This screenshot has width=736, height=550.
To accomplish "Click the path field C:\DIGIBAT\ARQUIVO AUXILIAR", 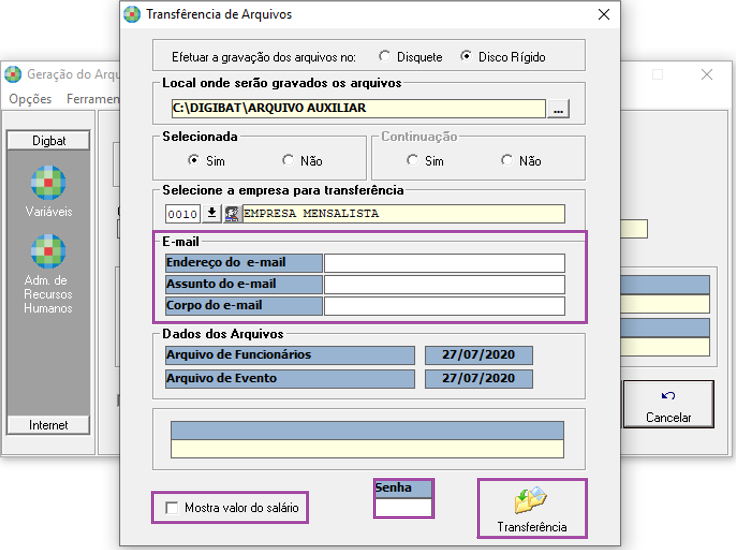I will 359,108.
